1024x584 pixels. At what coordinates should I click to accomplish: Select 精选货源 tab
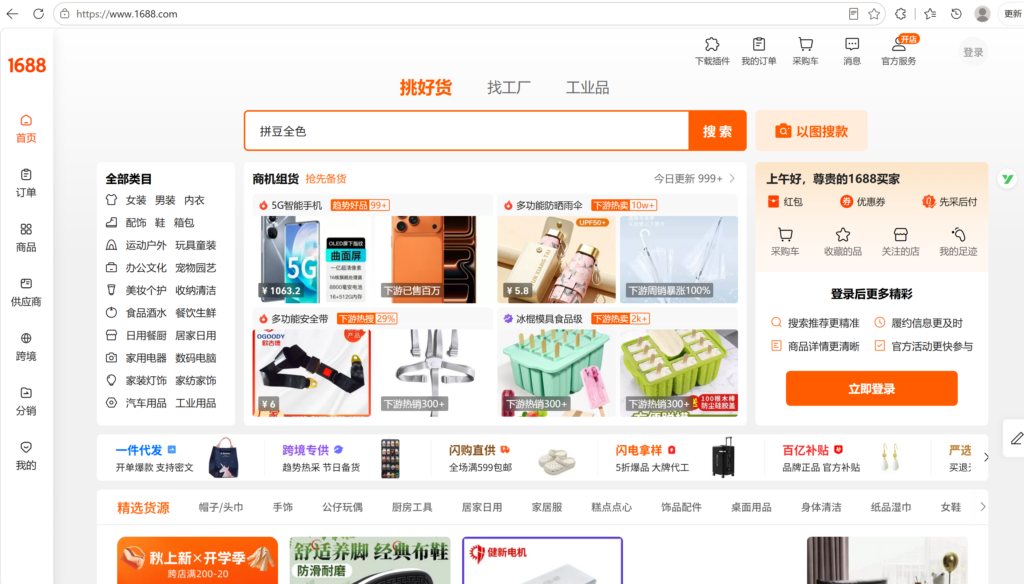[x=143, y=508]
